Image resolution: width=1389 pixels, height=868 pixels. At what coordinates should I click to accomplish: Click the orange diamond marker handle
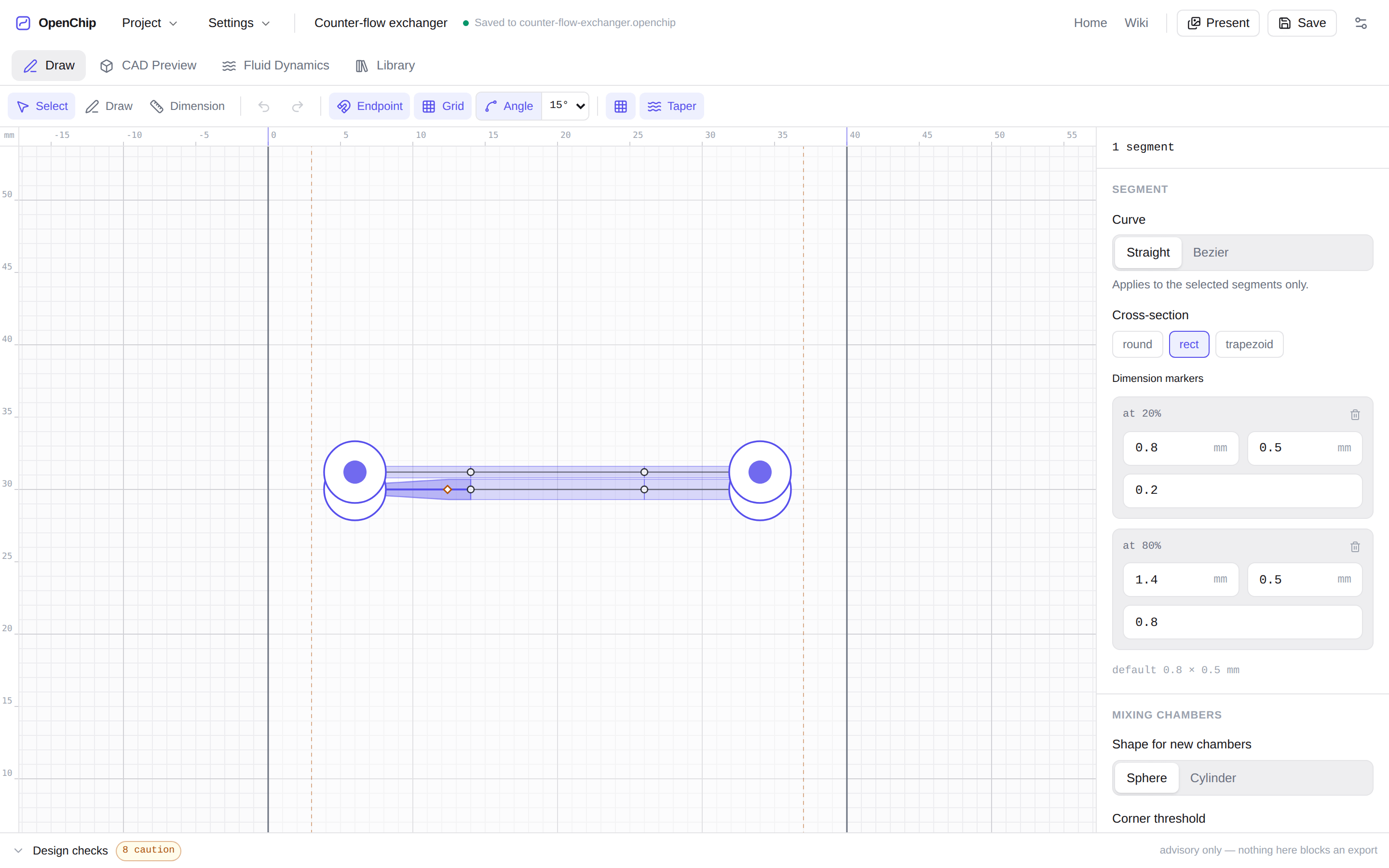point(448,489)
